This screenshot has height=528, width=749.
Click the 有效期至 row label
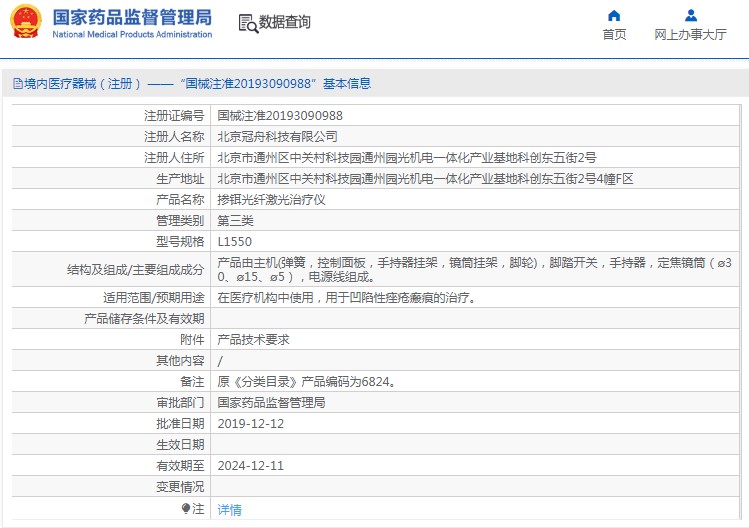pyautogui.click(x=180, y=466)
